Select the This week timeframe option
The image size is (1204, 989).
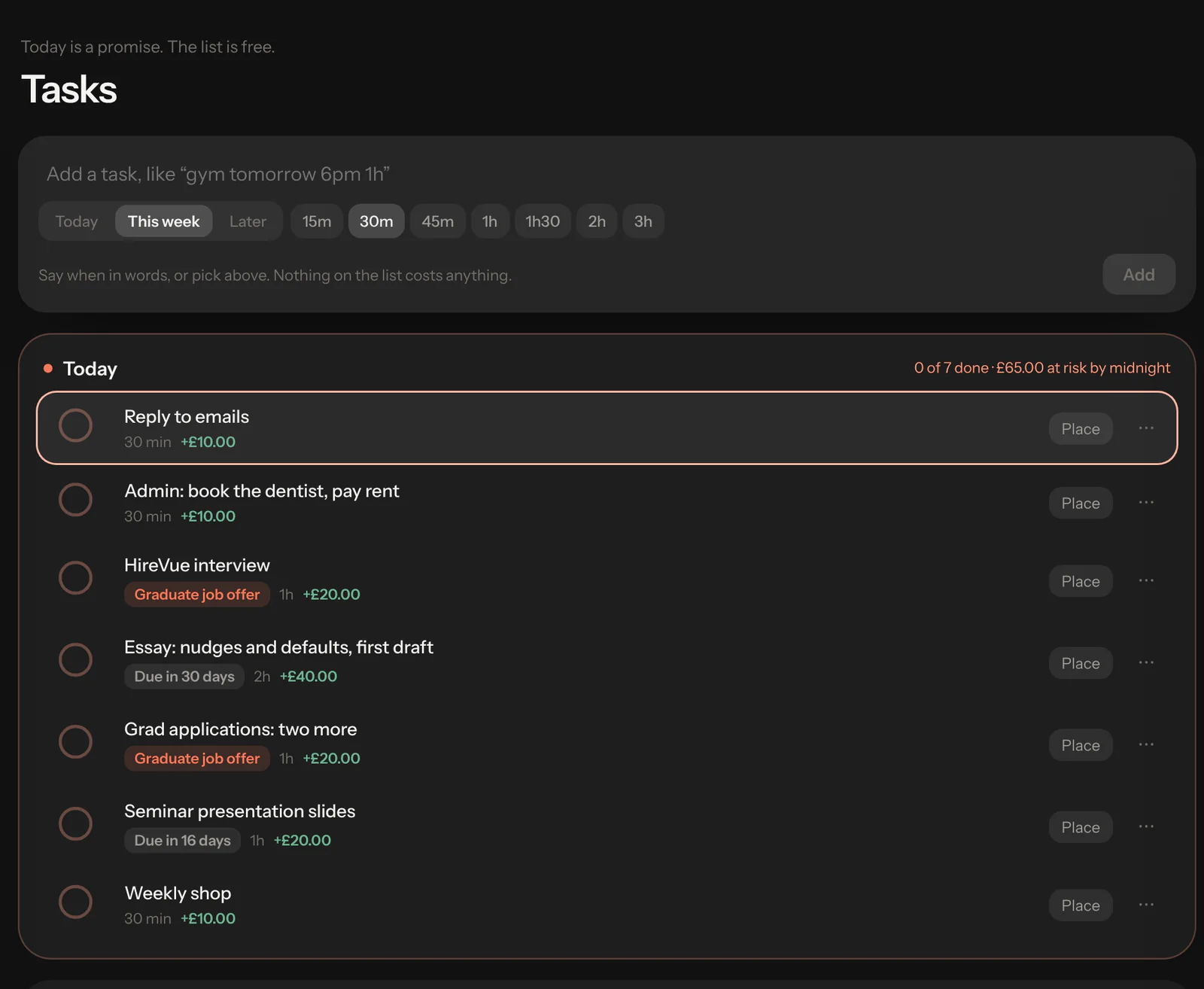(x=163, y=221)
